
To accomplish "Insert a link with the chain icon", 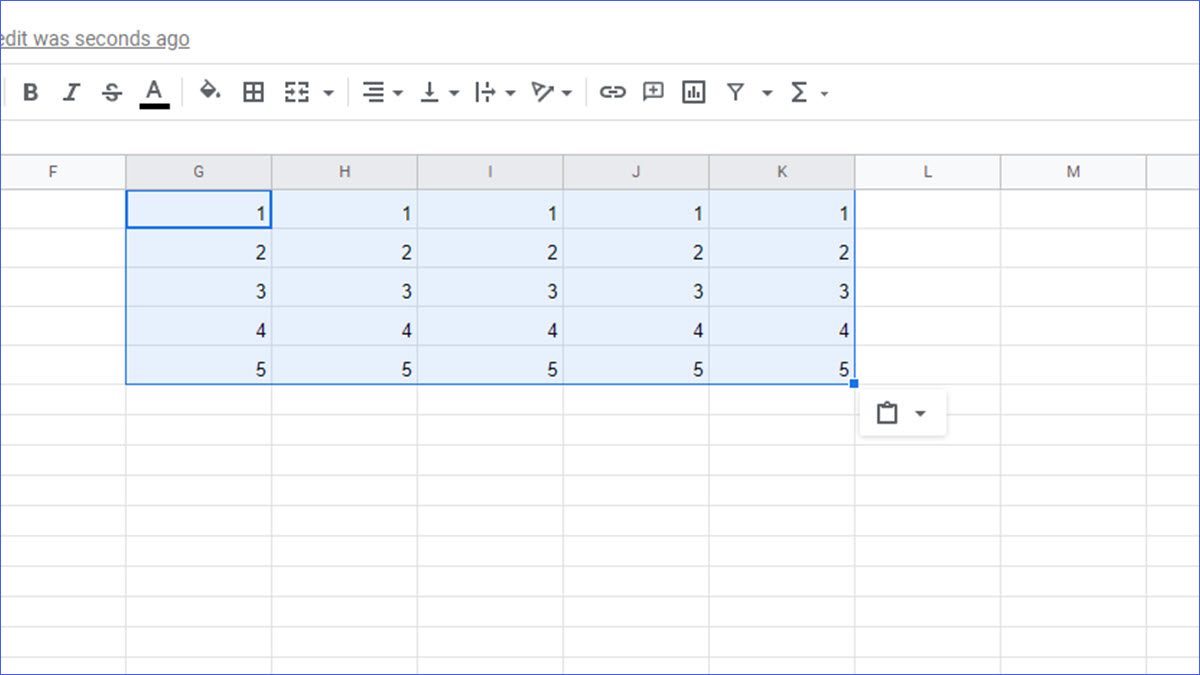I will [612, 93].
